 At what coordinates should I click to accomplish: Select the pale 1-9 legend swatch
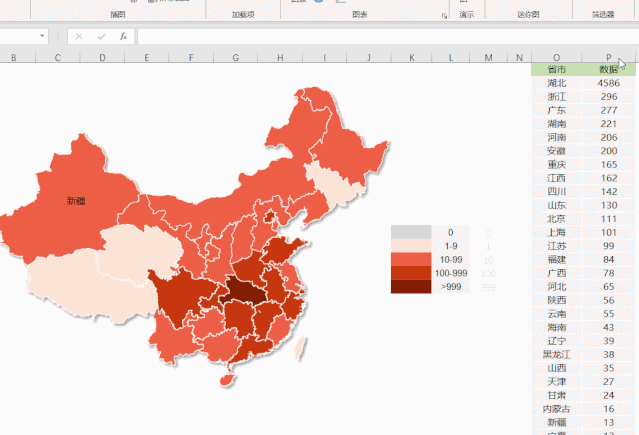pos(411,246)
